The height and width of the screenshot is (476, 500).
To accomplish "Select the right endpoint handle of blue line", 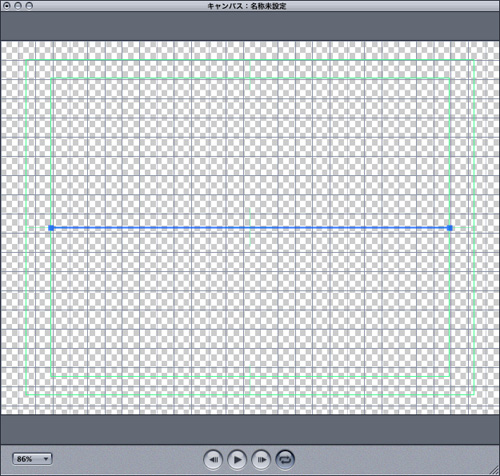I will click(450, 228).
